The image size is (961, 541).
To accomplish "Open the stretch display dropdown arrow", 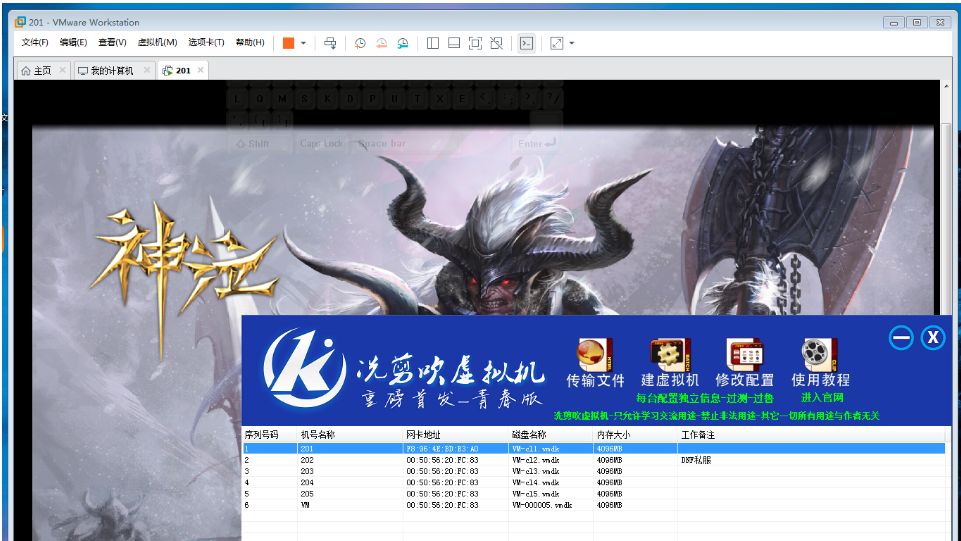I will (572, 43).
